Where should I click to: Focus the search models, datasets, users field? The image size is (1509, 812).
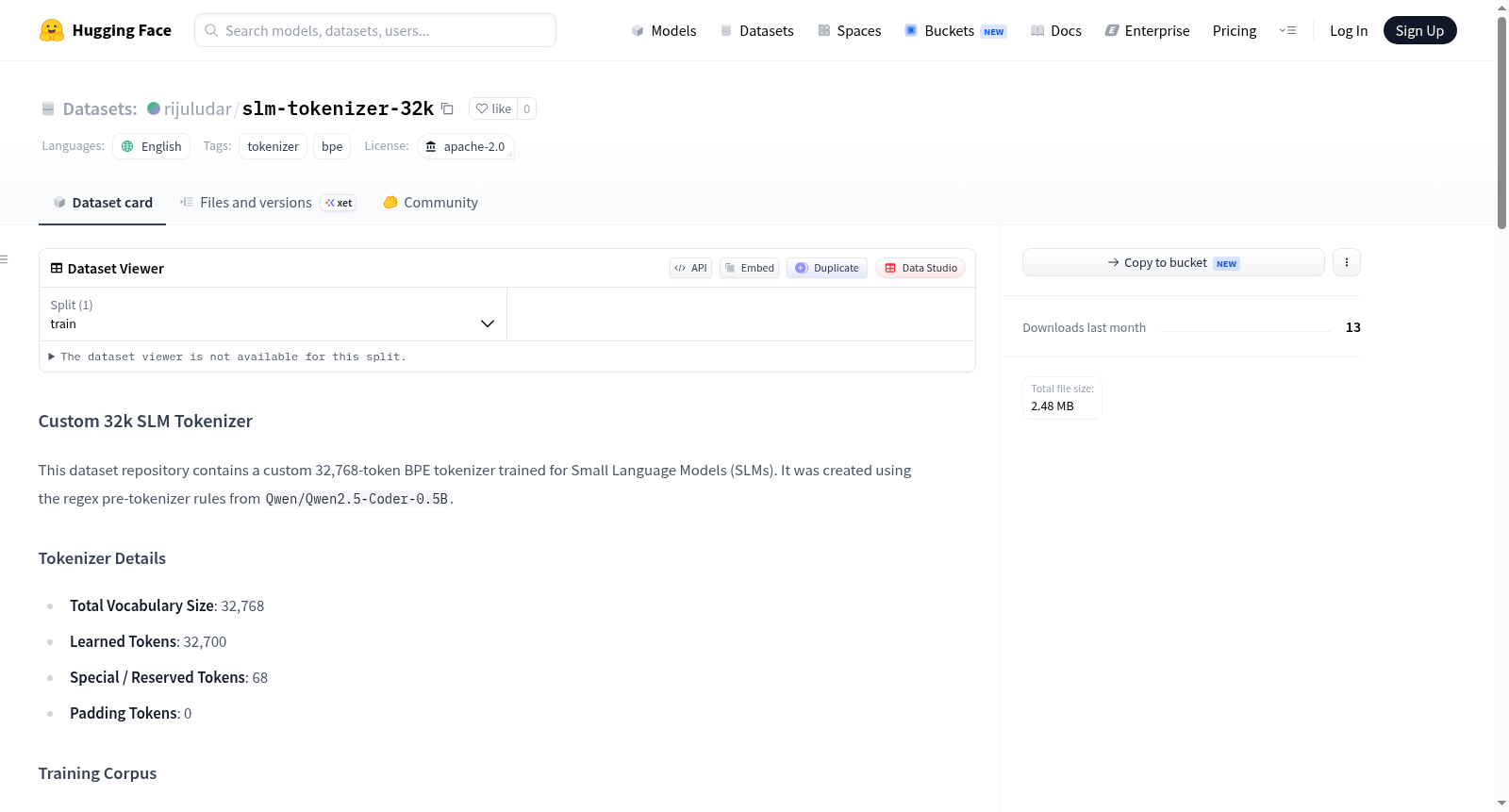coord(375,30)
